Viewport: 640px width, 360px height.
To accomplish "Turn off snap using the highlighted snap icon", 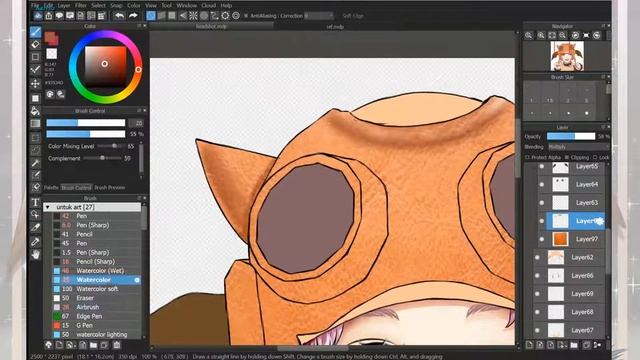I will 151,16.
